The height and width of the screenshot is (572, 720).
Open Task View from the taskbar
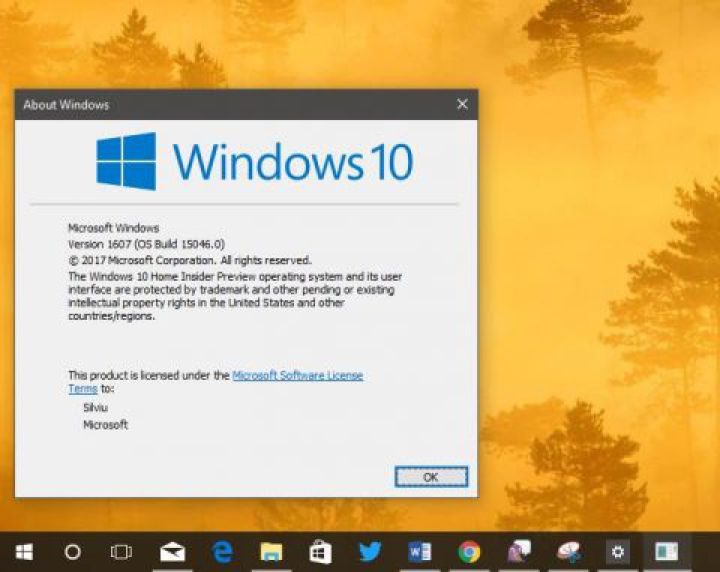click(121, 551)
